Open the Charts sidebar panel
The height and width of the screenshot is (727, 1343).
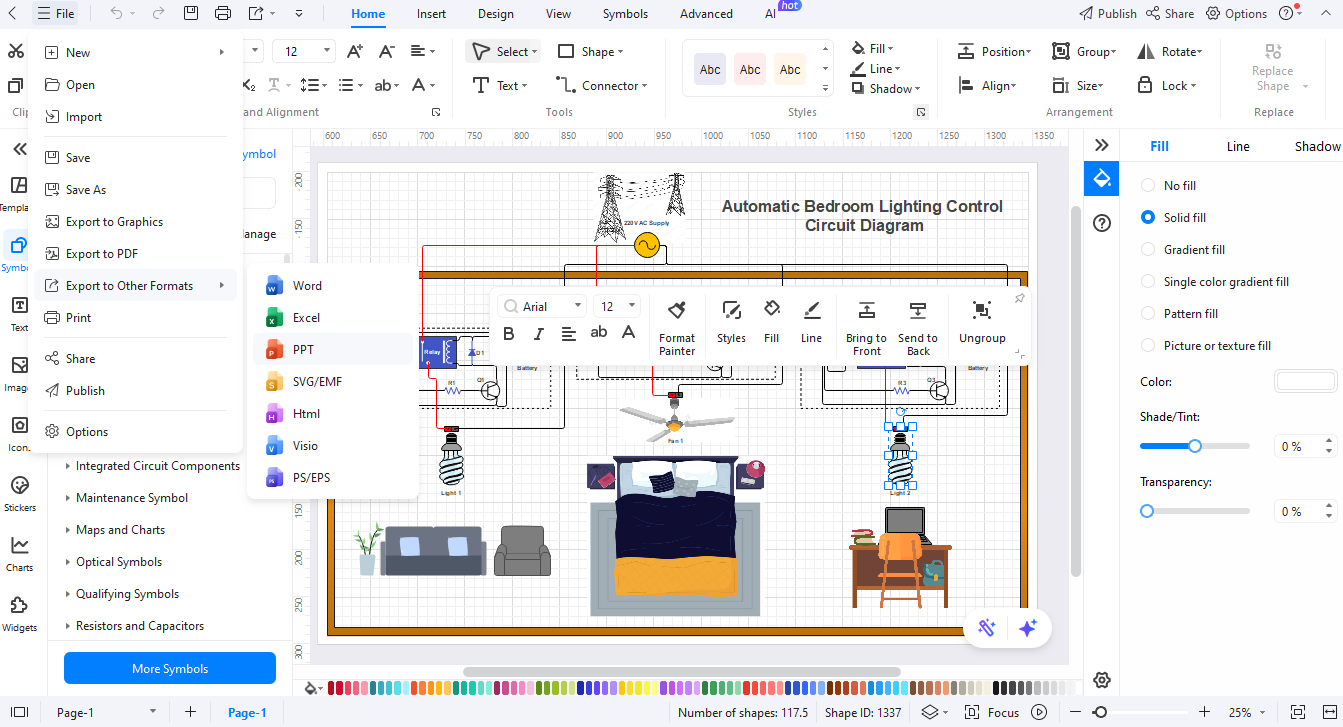[19, 553]
